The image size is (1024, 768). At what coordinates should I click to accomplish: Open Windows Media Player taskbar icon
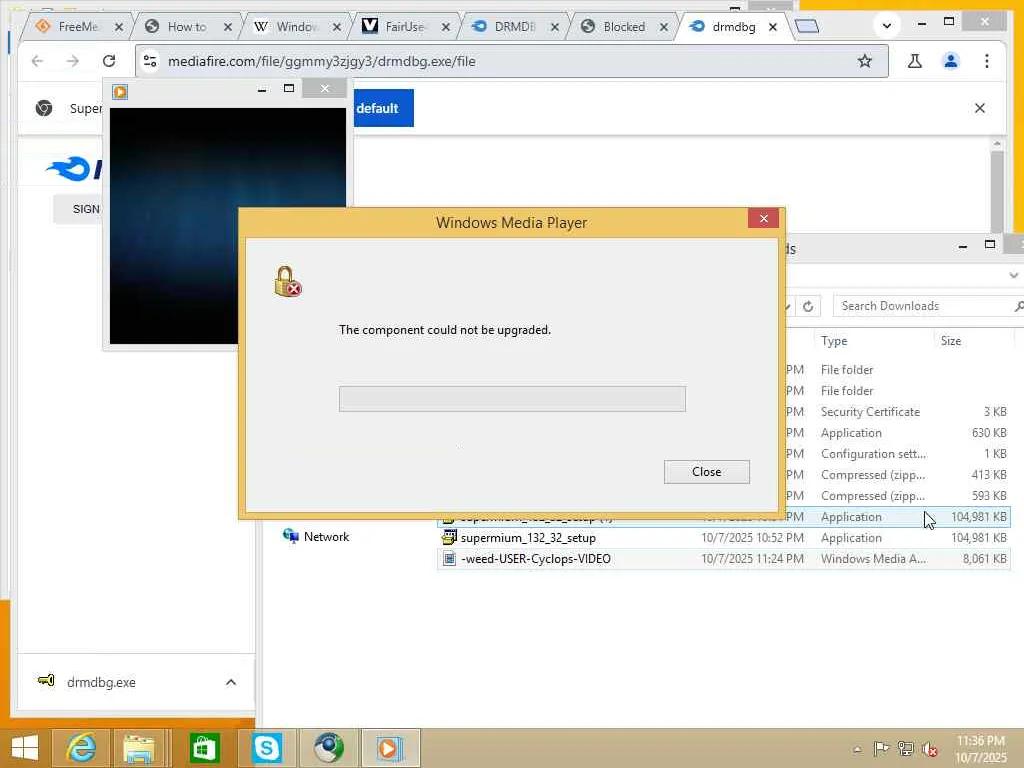[x=389, y=748]
